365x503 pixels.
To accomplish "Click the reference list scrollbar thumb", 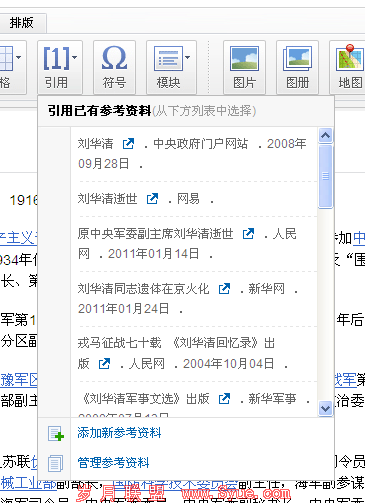I will click(325, 176).
